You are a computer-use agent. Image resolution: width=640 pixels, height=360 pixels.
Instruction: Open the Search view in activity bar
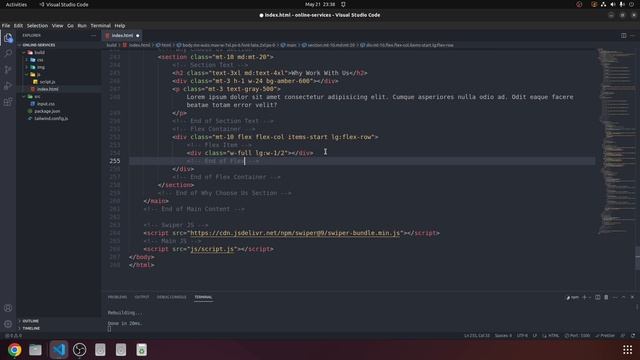click(x=8, y=53)
